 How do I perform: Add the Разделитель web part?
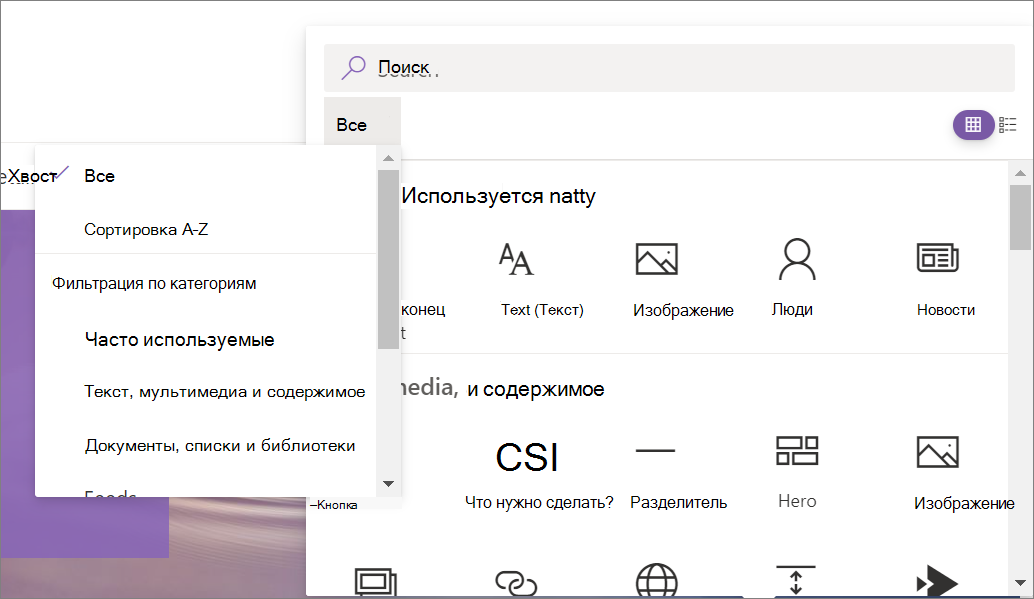pyautogui.click(x=679, y=472)
